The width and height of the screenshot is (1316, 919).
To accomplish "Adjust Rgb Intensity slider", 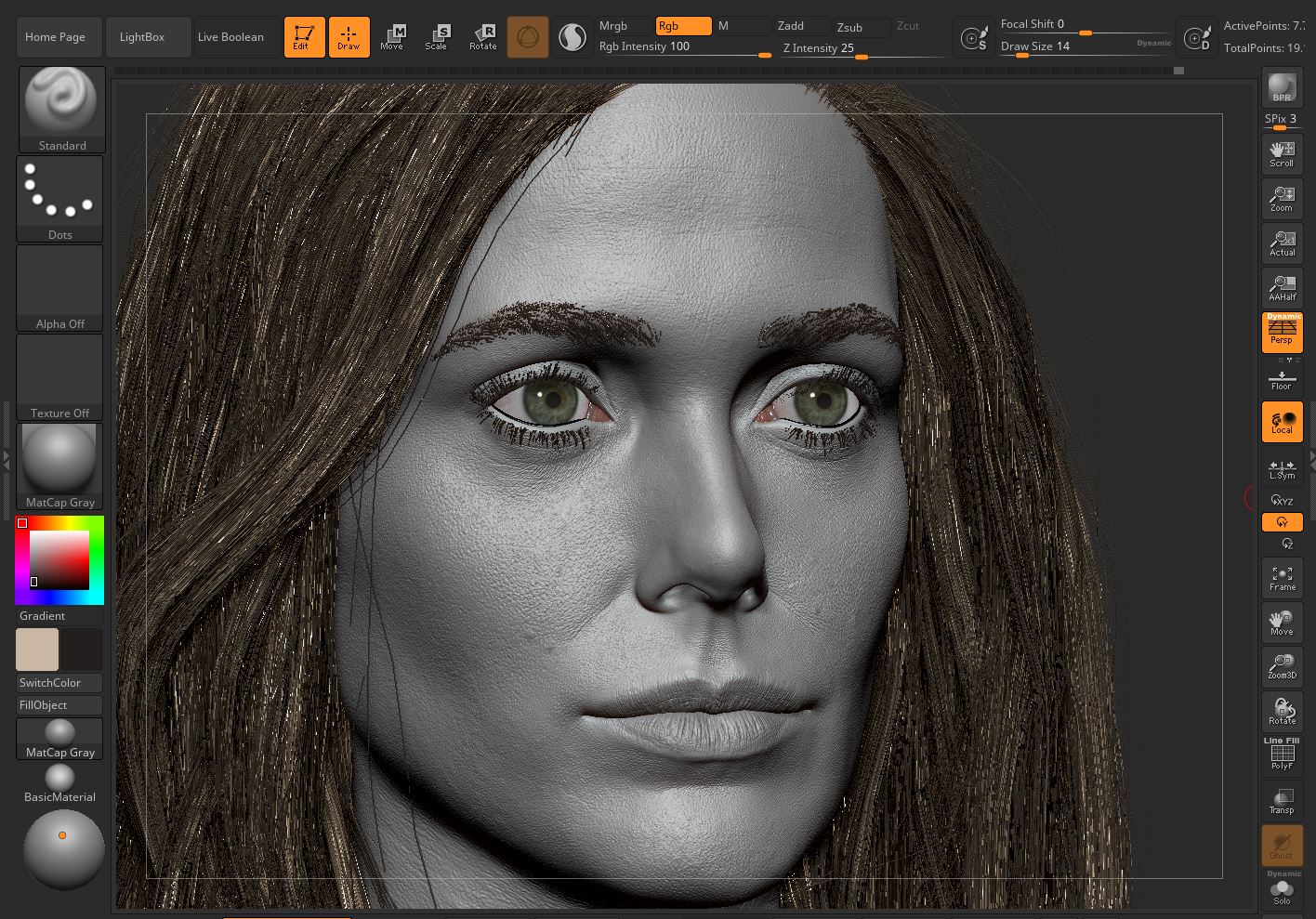I will tap(685, 47).
